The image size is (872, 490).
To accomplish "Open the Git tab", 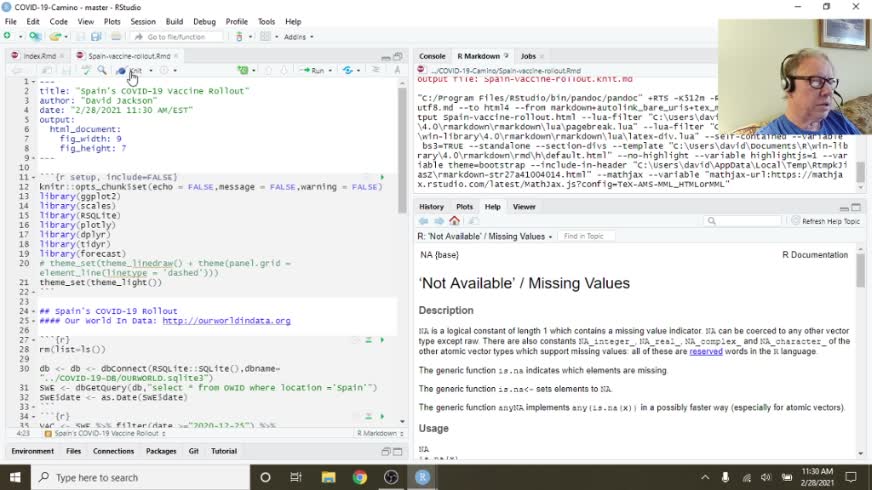I will click(194, 451).
